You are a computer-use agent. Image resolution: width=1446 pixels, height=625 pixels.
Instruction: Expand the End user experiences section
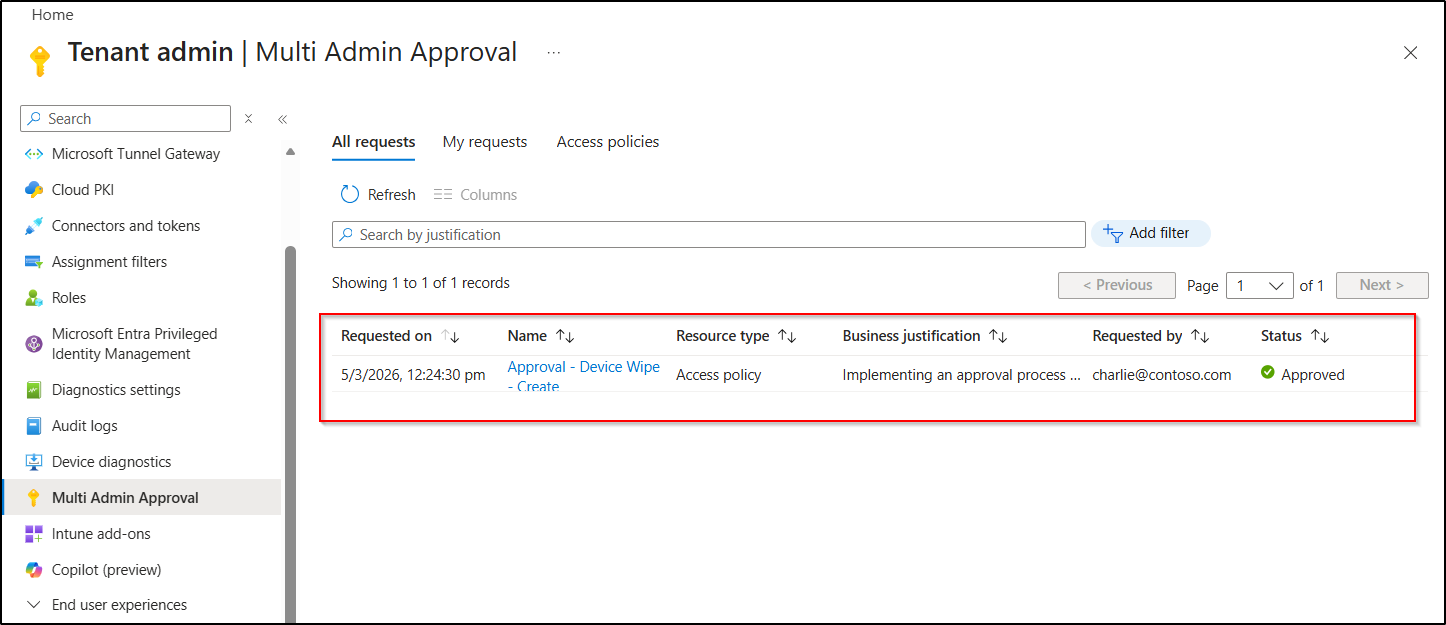coord(119,604)
